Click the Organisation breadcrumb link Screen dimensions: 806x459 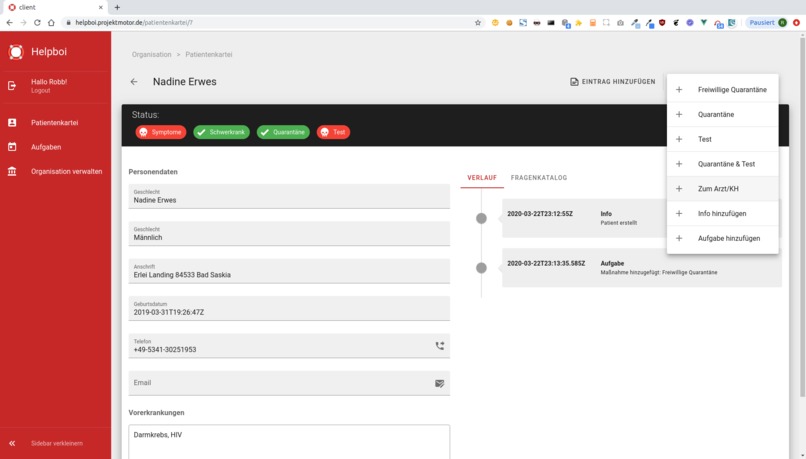click(x=151, y=54)
